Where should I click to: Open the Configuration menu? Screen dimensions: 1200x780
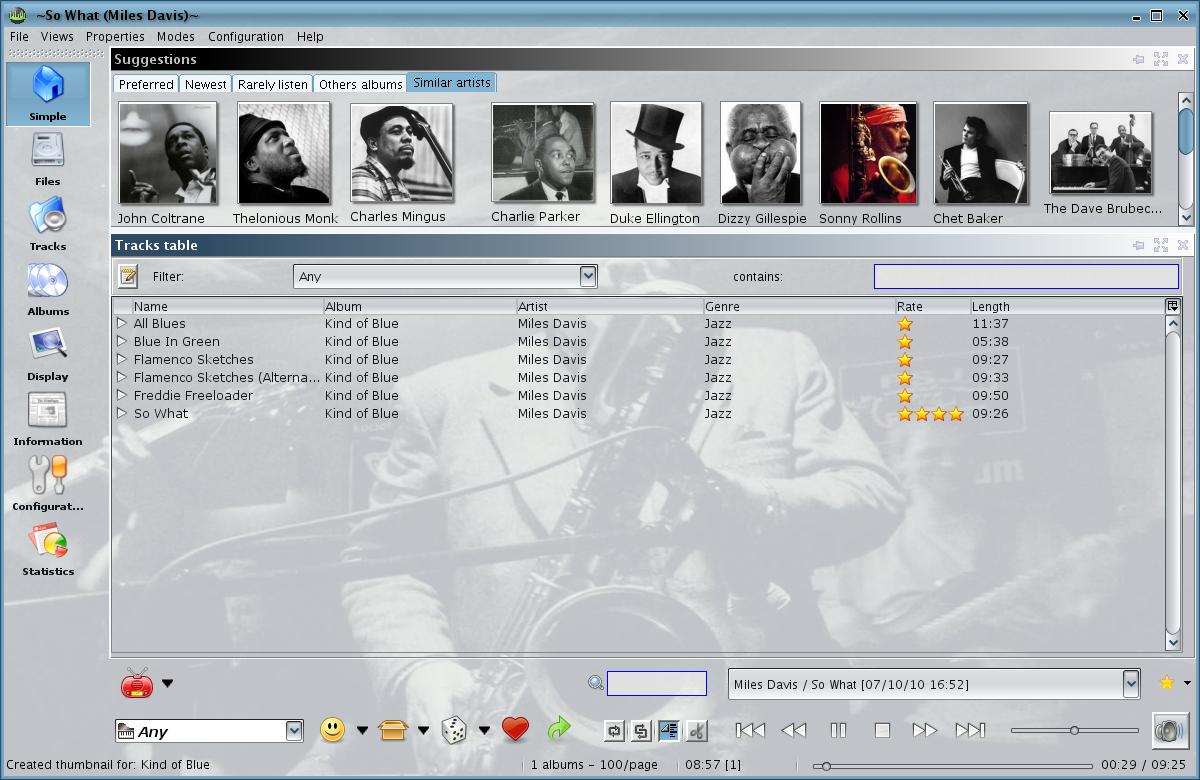(246, 36)
